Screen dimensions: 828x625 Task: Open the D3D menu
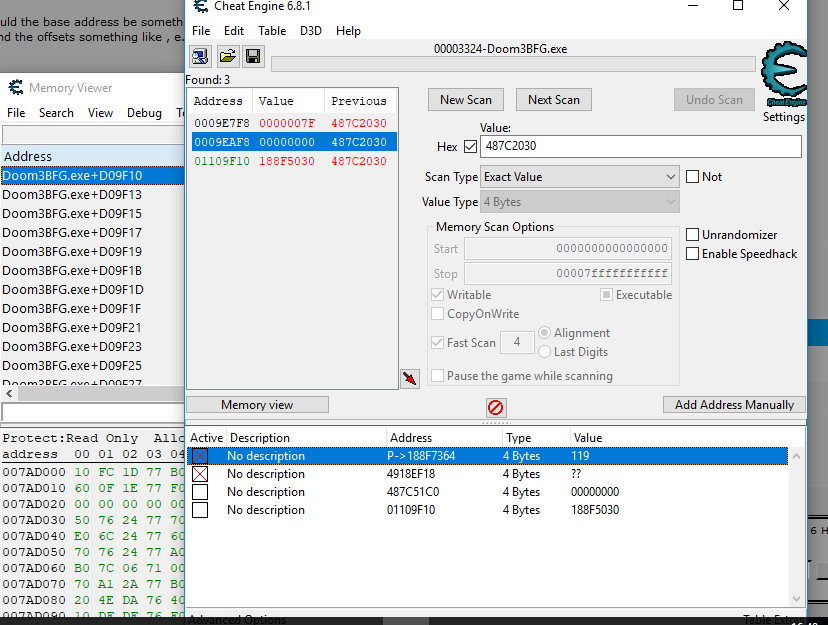311,31
